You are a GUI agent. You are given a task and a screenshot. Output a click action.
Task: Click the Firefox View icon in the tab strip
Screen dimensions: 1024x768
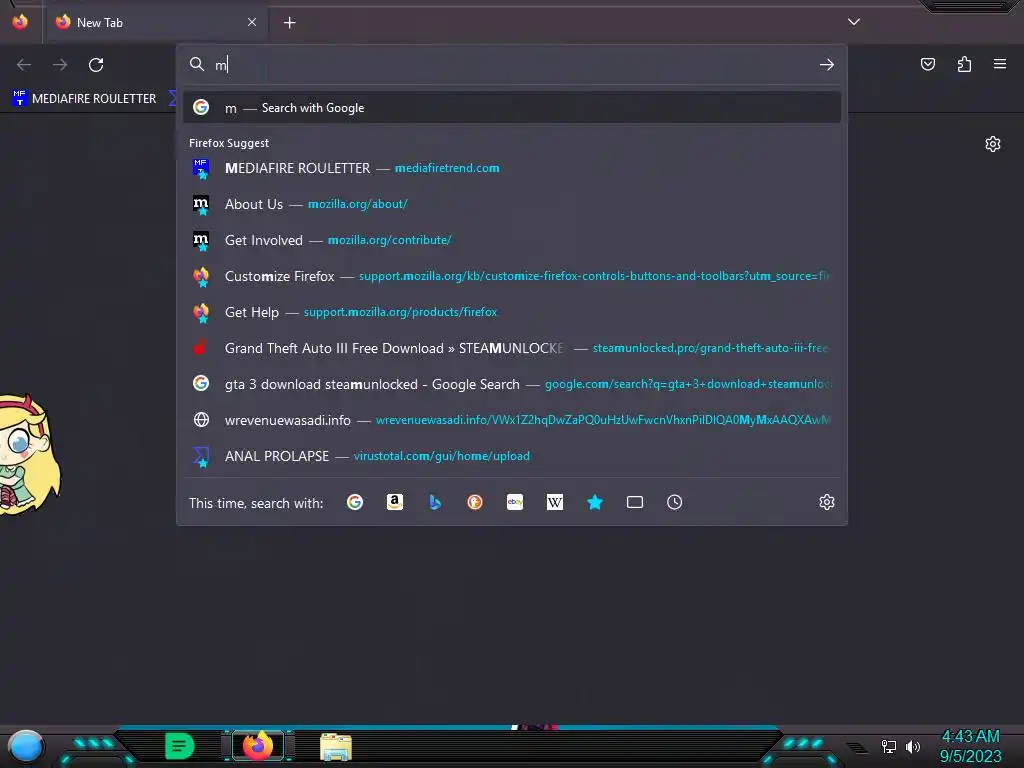[x=20, y=22]
